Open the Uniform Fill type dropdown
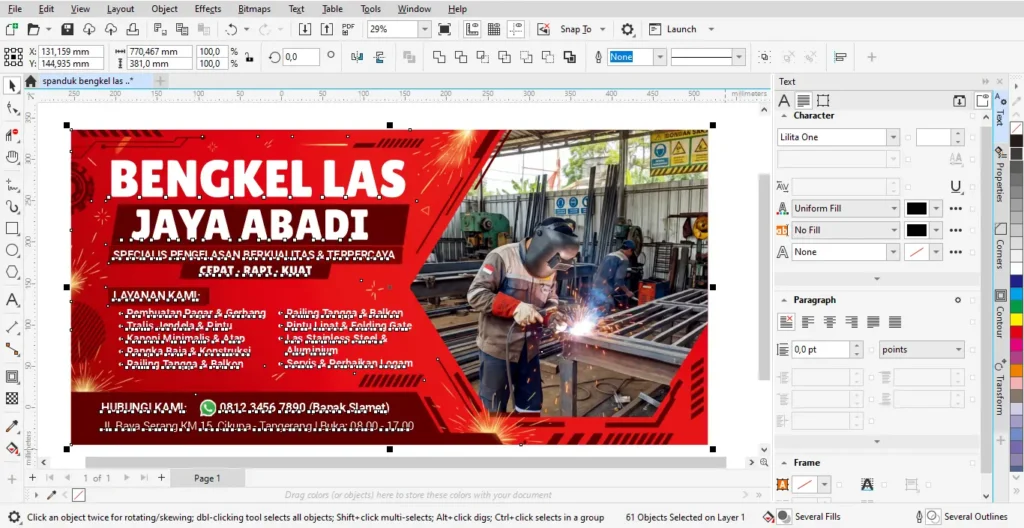 tap(894, 208)
